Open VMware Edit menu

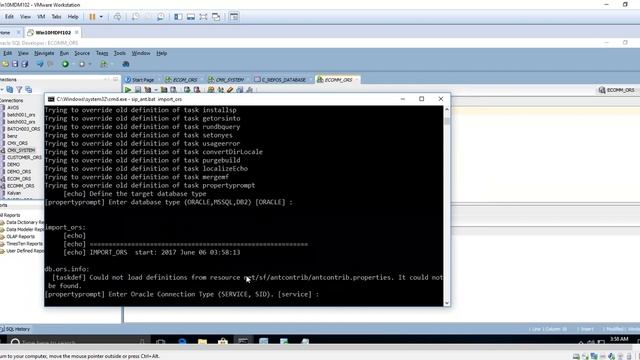point(9,17)
